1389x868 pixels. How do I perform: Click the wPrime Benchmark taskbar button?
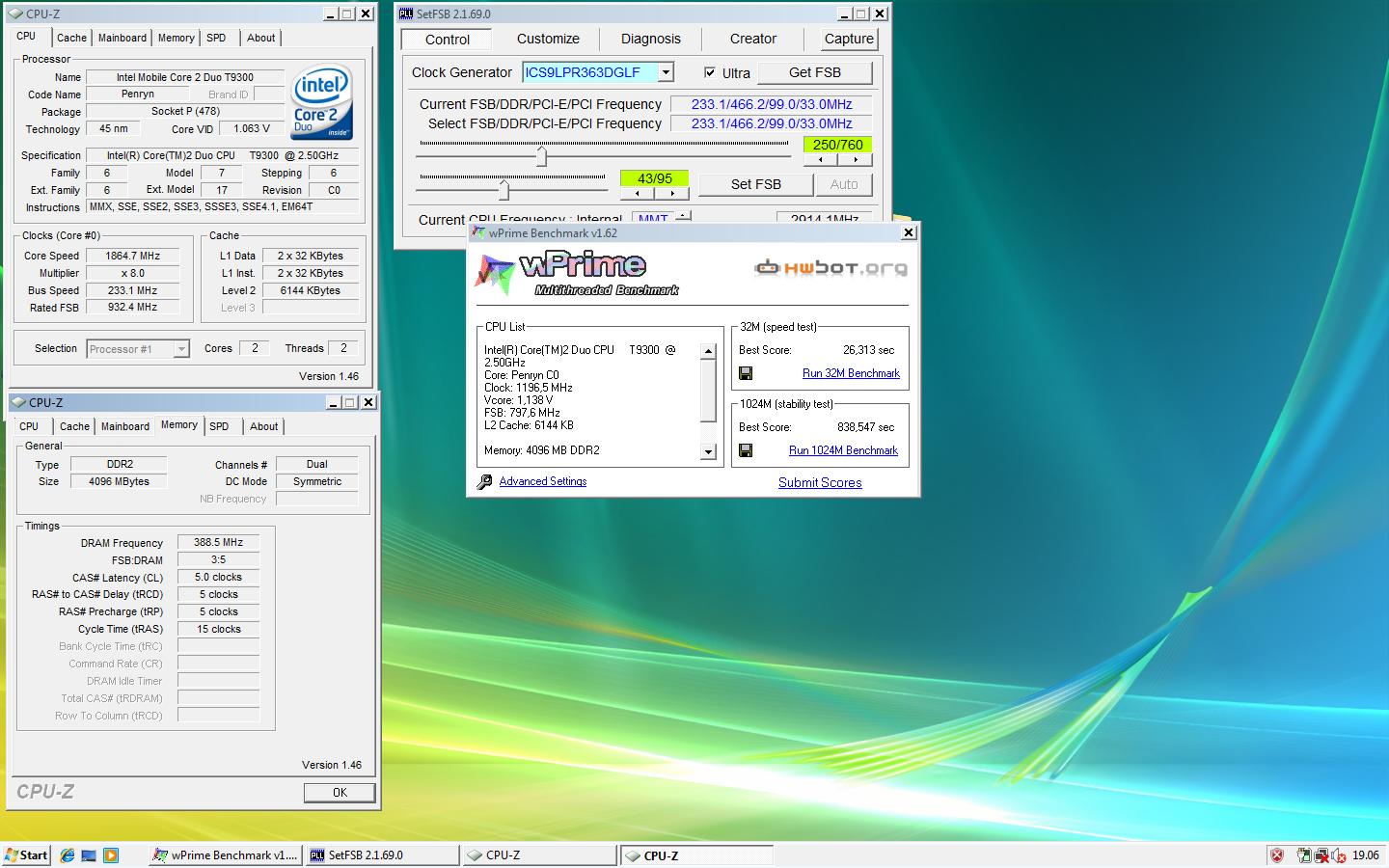click(x=226, y=854)
